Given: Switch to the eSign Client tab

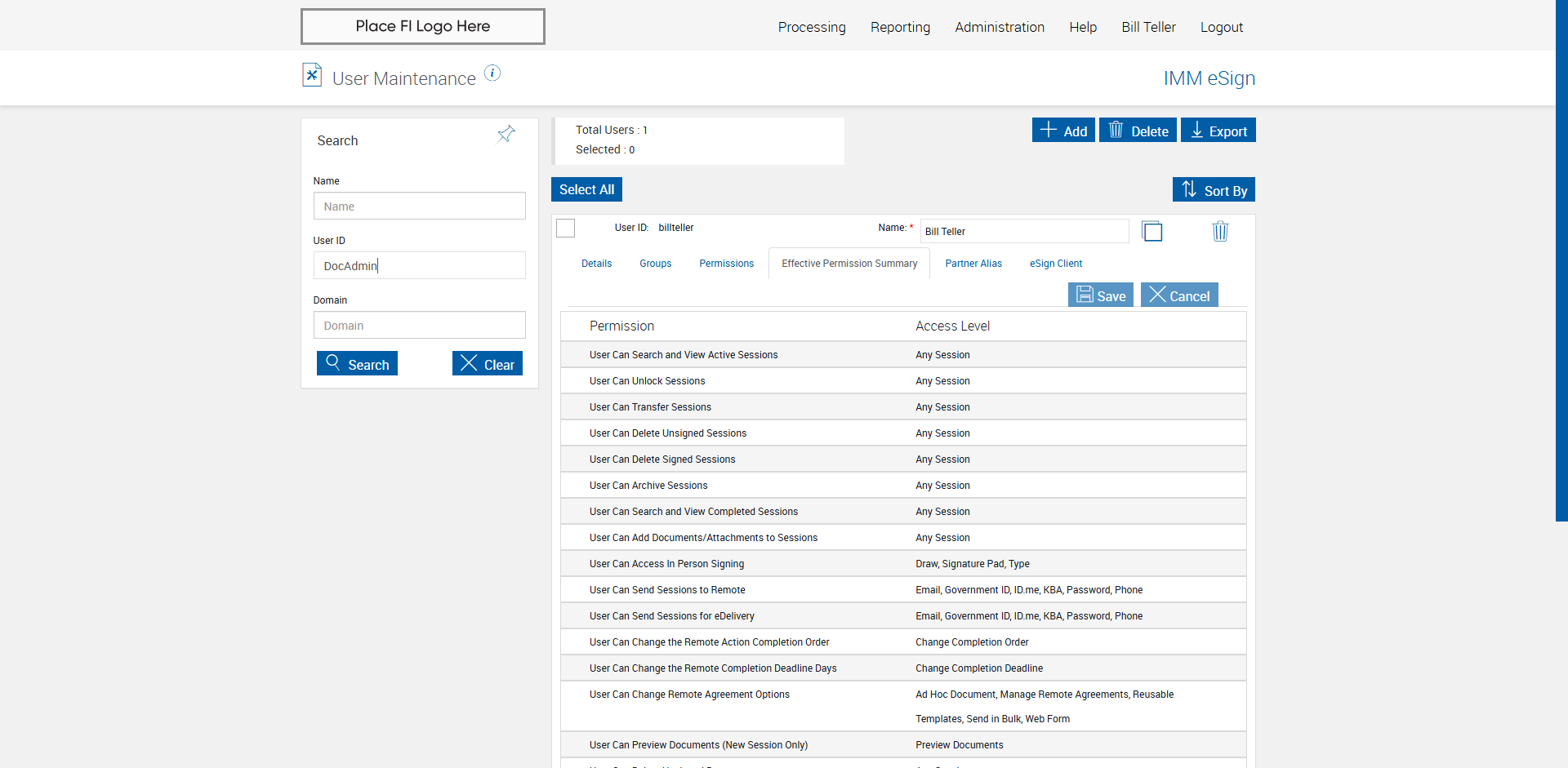Looking at the screenshot, I should click(1056, 264).
